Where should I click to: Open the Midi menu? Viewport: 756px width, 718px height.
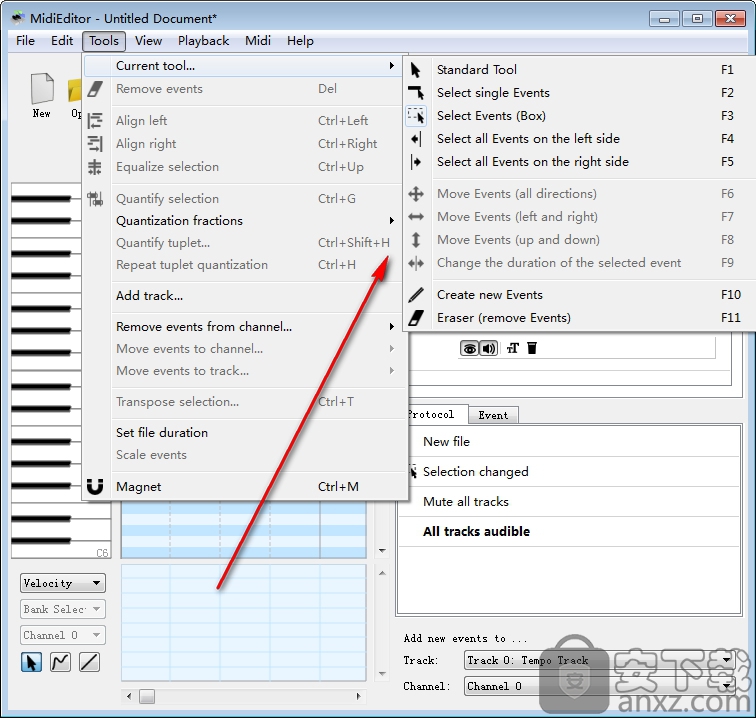click(258, 41)
